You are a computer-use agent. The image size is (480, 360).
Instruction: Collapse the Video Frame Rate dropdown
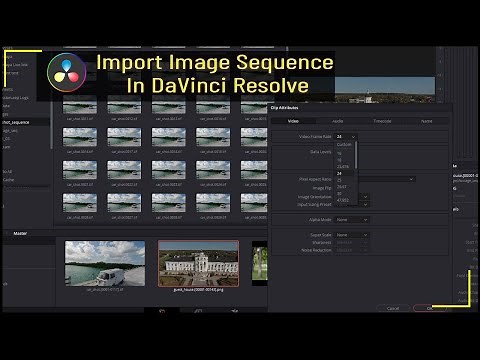click(346, 137)
